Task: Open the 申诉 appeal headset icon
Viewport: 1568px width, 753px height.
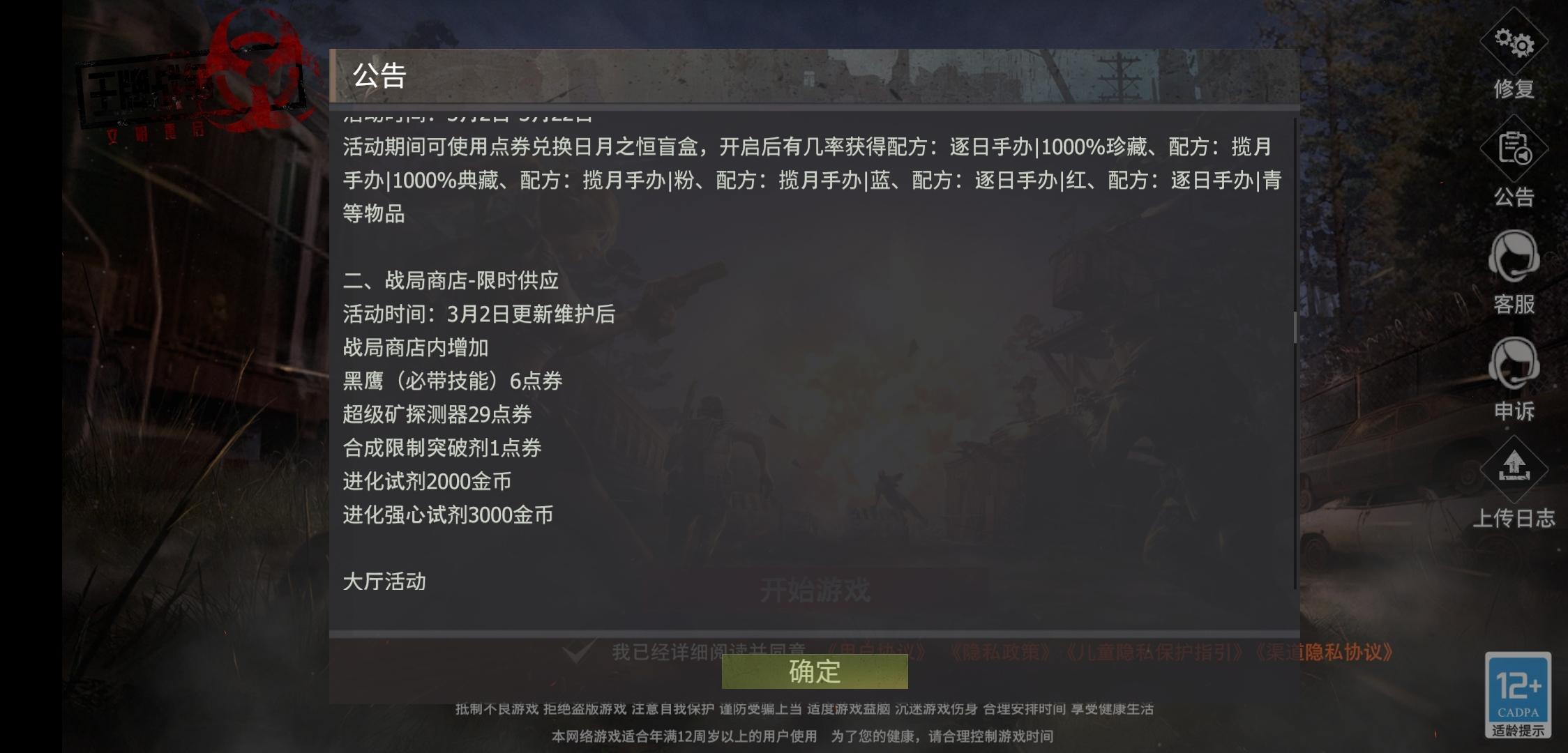Action: click(x=1514, y=363)
